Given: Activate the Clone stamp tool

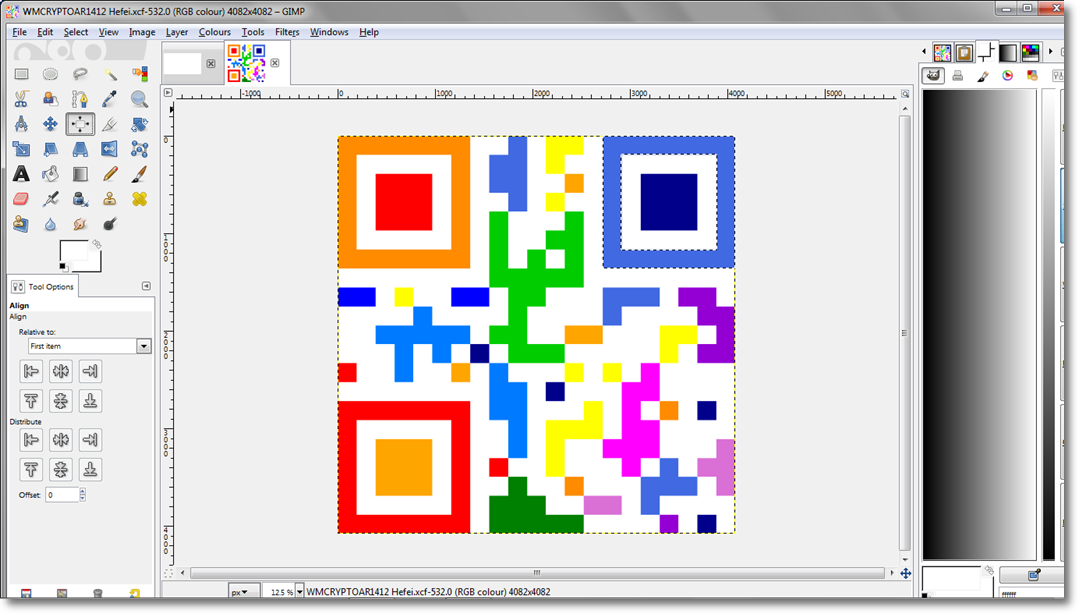Looking at the screenshot, I should (x=110, y=199).
